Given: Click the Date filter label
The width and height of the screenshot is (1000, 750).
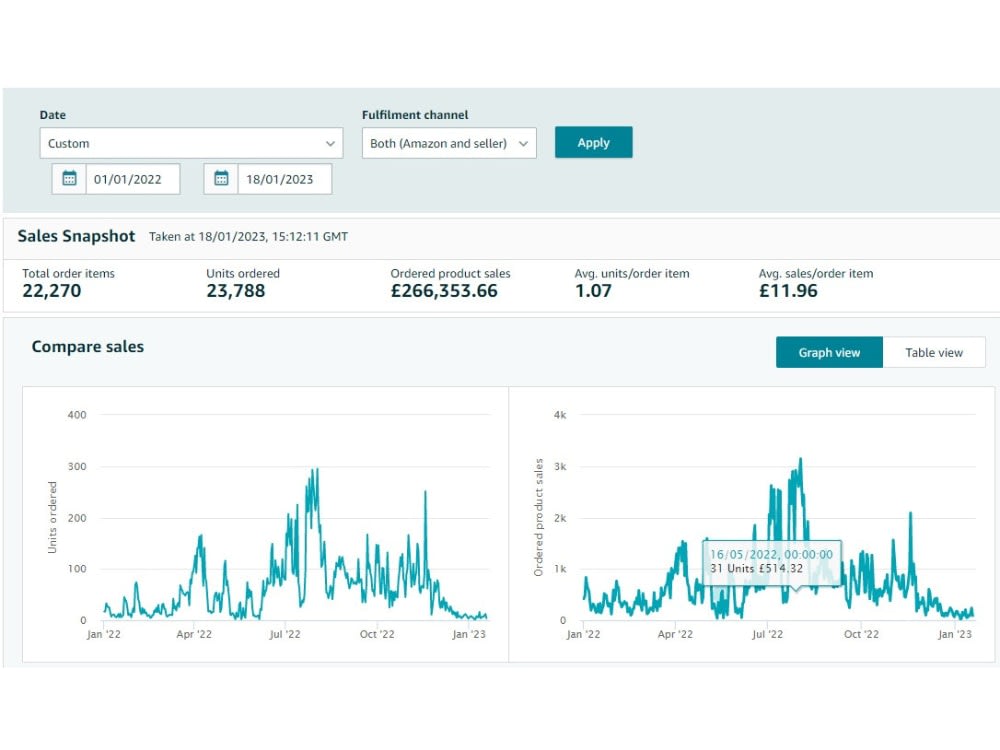Looking at the screenshot, I should click(52, 115).
